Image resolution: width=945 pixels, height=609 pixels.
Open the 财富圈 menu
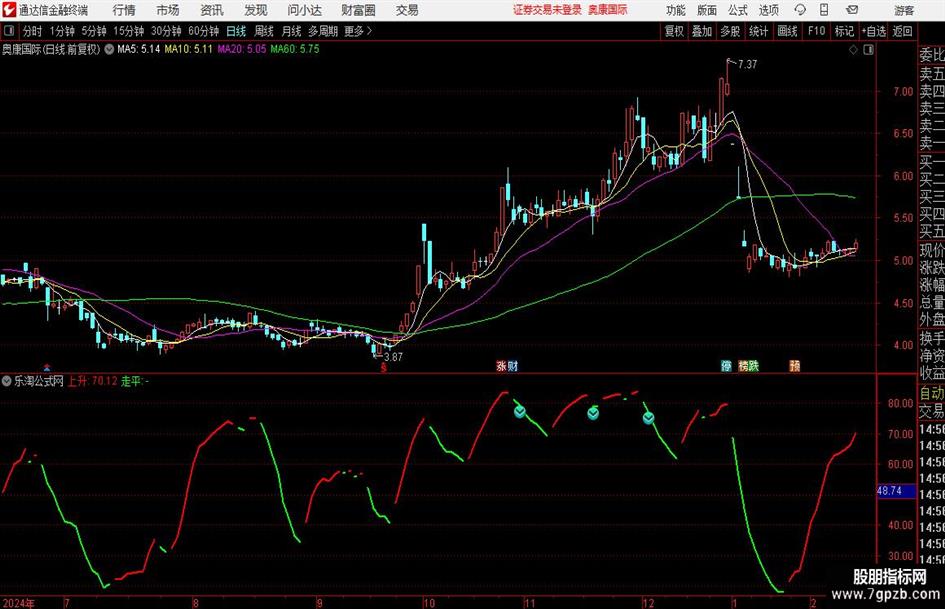click(358, 10)
